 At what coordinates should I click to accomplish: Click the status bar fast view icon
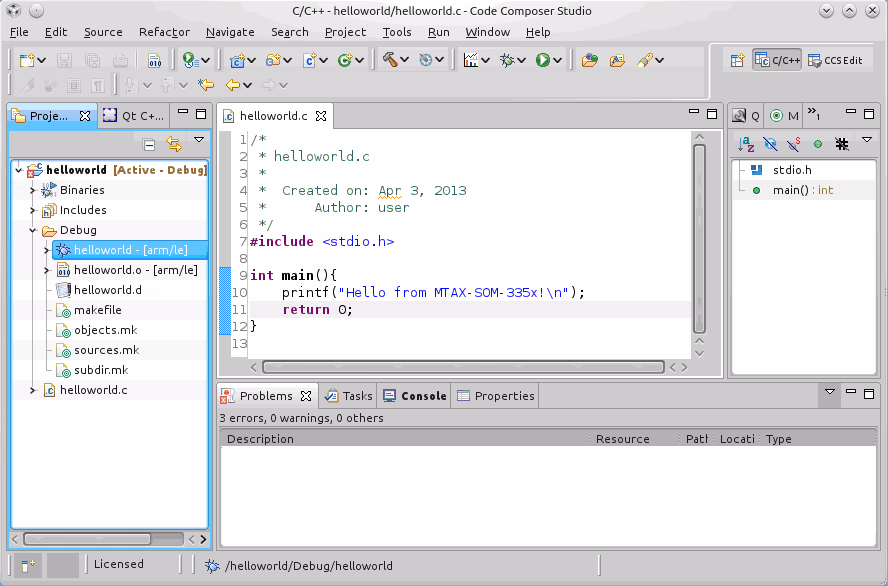(28, 565)
